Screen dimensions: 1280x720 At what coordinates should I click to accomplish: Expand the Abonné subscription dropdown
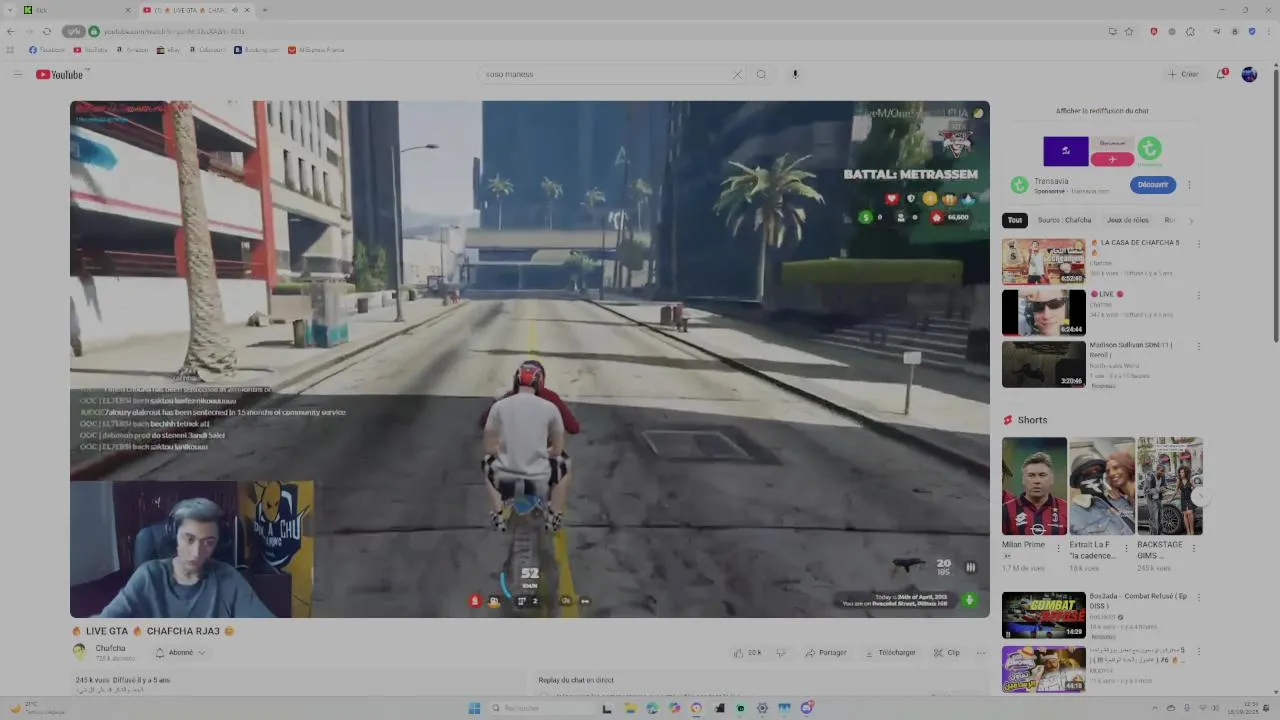(x=180, y=652)
